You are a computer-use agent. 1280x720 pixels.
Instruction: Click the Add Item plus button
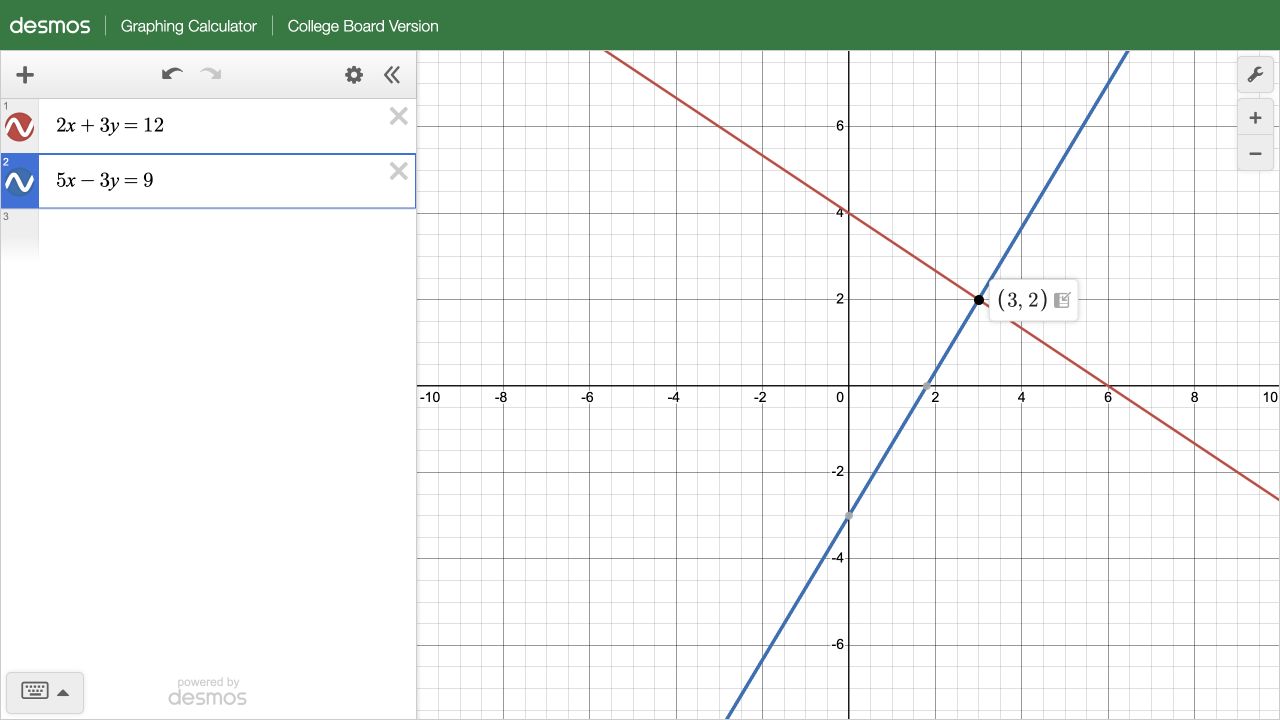pyautogui.click(x=25, y=75)
